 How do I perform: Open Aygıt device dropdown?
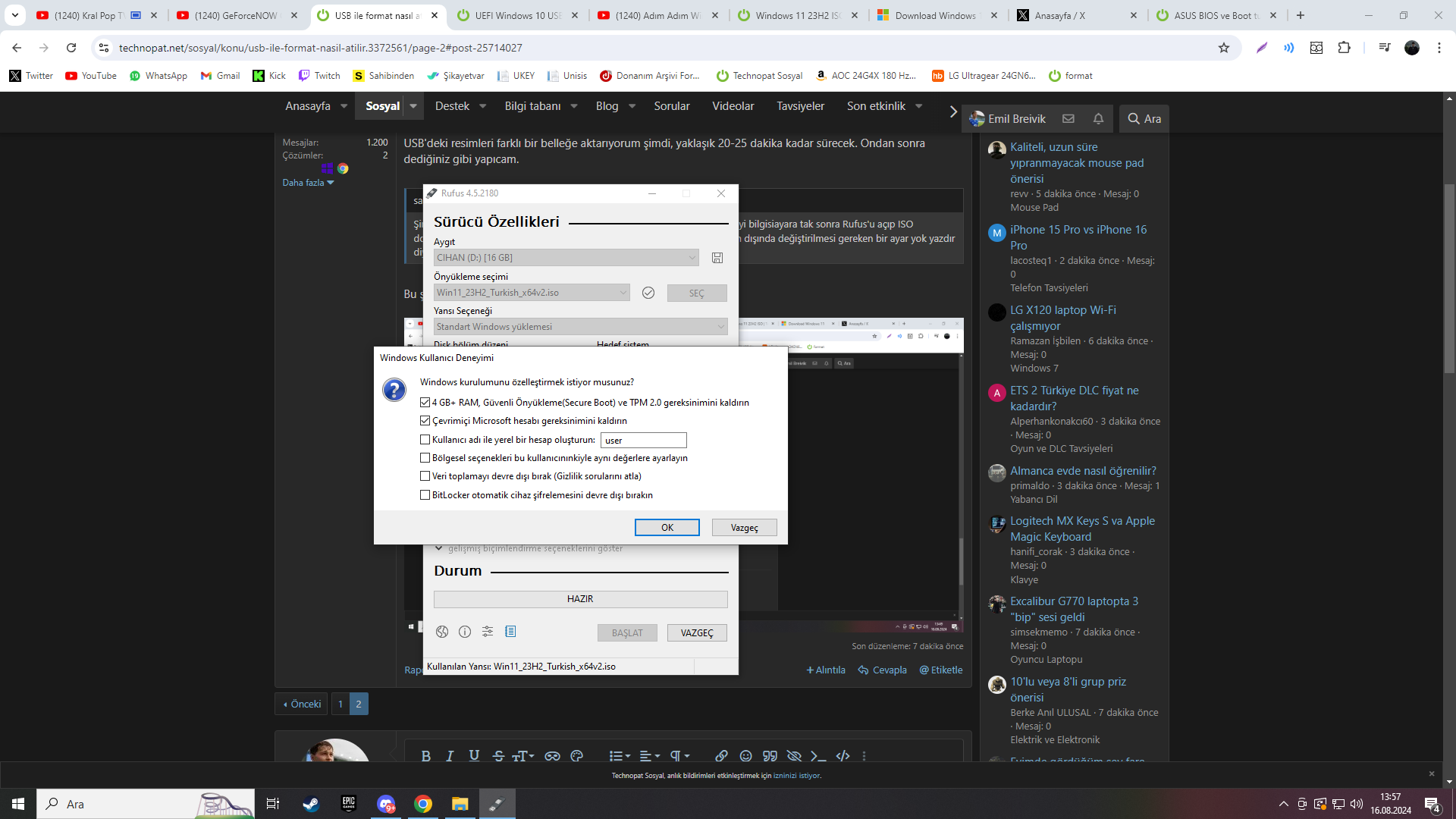click(566, 258)
